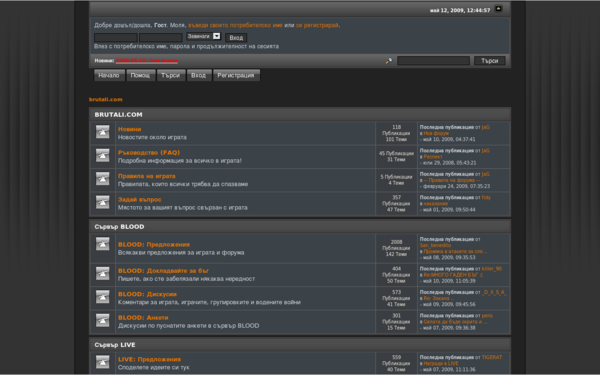Open the session length dropdown Завинаги
This screenshot has width=600, height=375.
pyautogui.click(x=204, y=36)
